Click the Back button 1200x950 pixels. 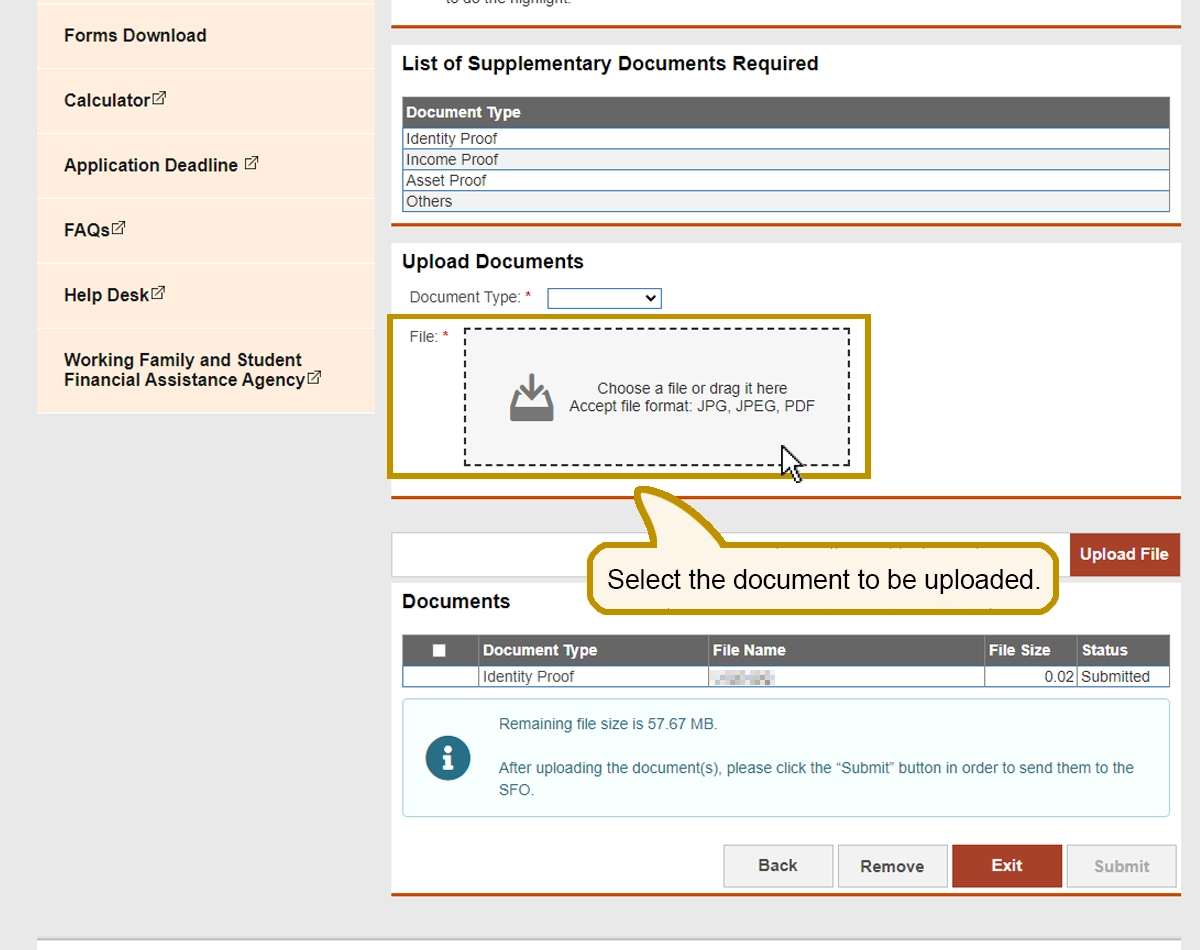[777, 866]
